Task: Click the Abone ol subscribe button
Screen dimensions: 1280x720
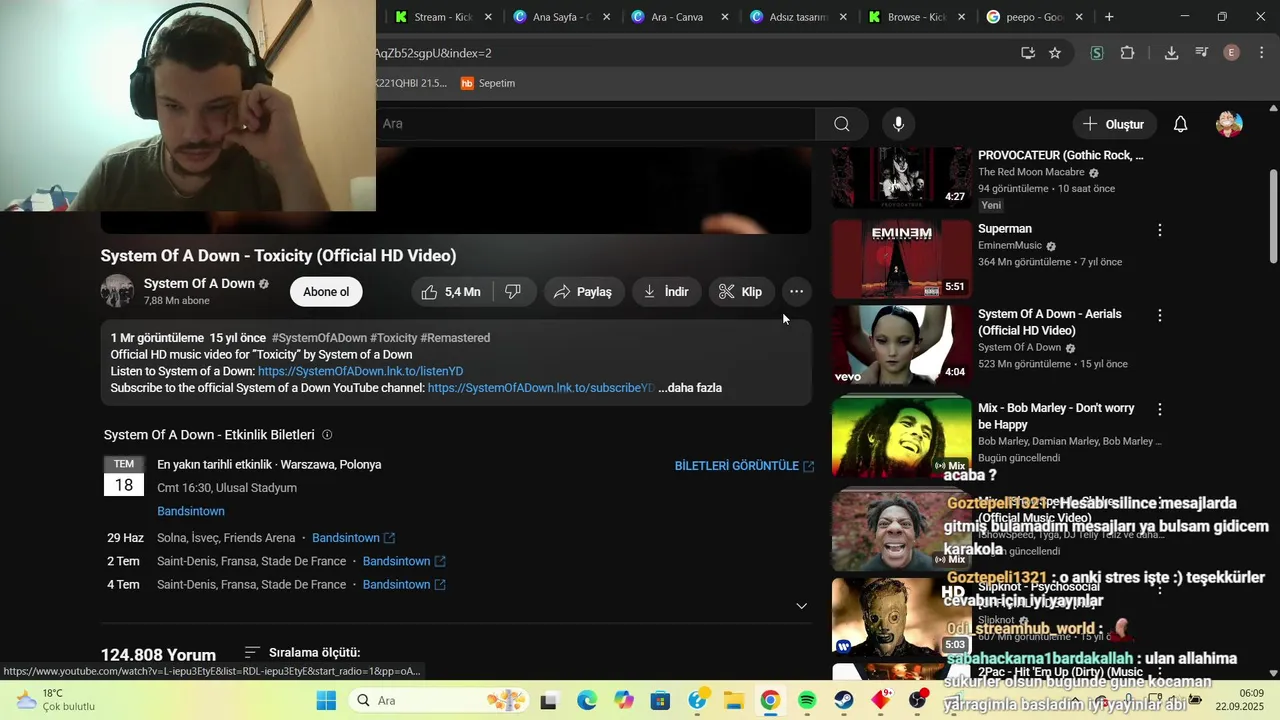Action: coord(326,292)
